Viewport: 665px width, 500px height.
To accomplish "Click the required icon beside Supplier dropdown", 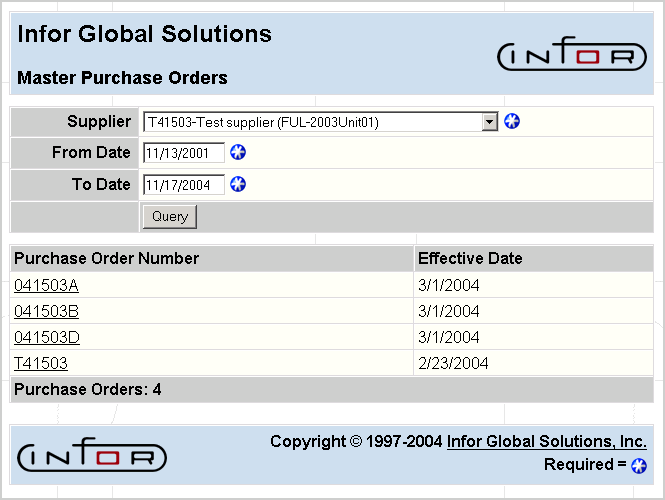I will tap(512, 122).
